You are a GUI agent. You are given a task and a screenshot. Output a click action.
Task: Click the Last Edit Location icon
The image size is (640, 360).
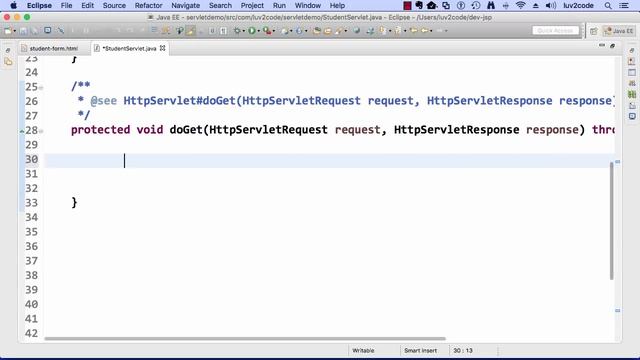(413, 31)
